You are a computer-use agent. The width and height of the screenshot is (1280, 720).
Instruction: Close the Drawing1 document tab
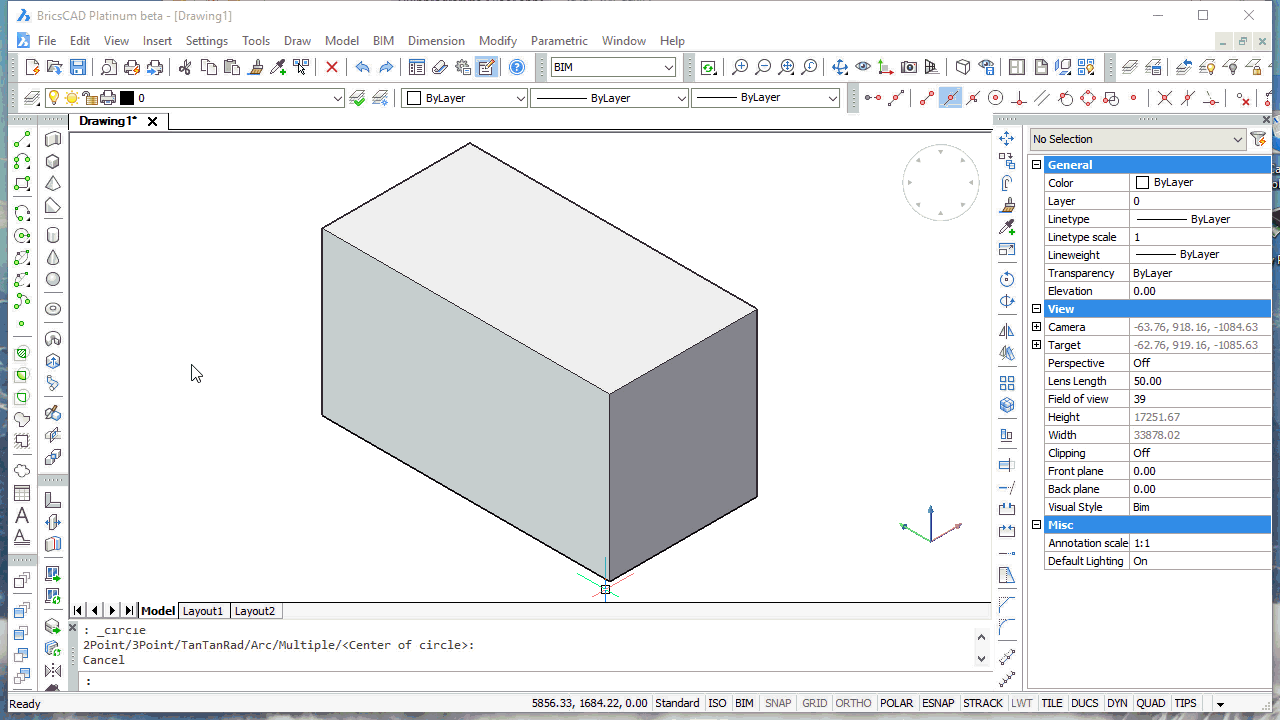click(153, 121)
